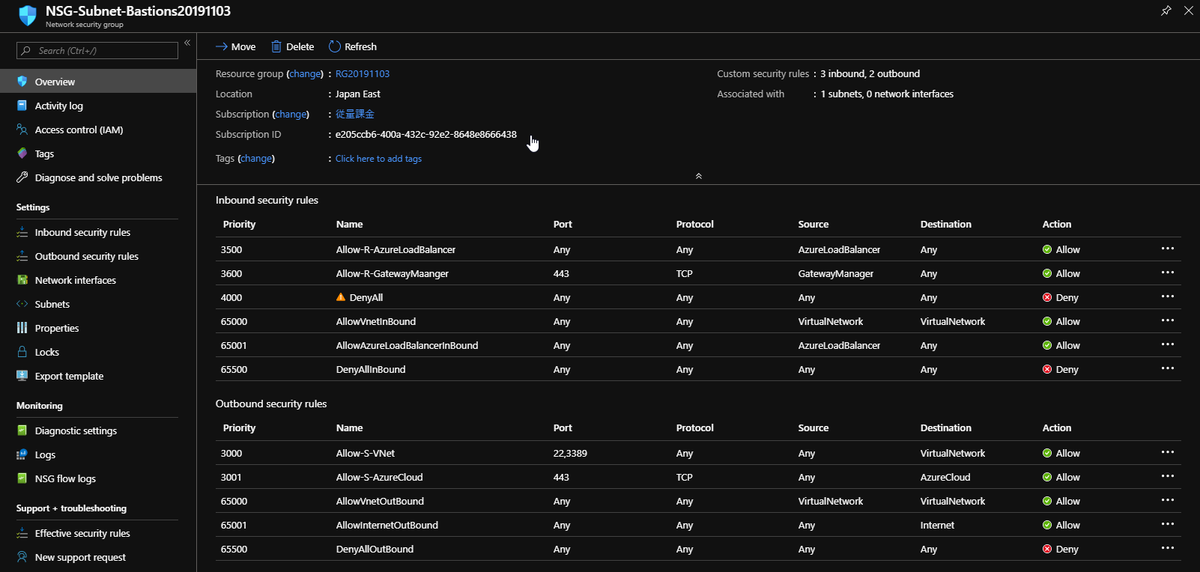Click priority 3600 cell
Viewport: 1200px width, 572px height.
(x=232, y=273)
